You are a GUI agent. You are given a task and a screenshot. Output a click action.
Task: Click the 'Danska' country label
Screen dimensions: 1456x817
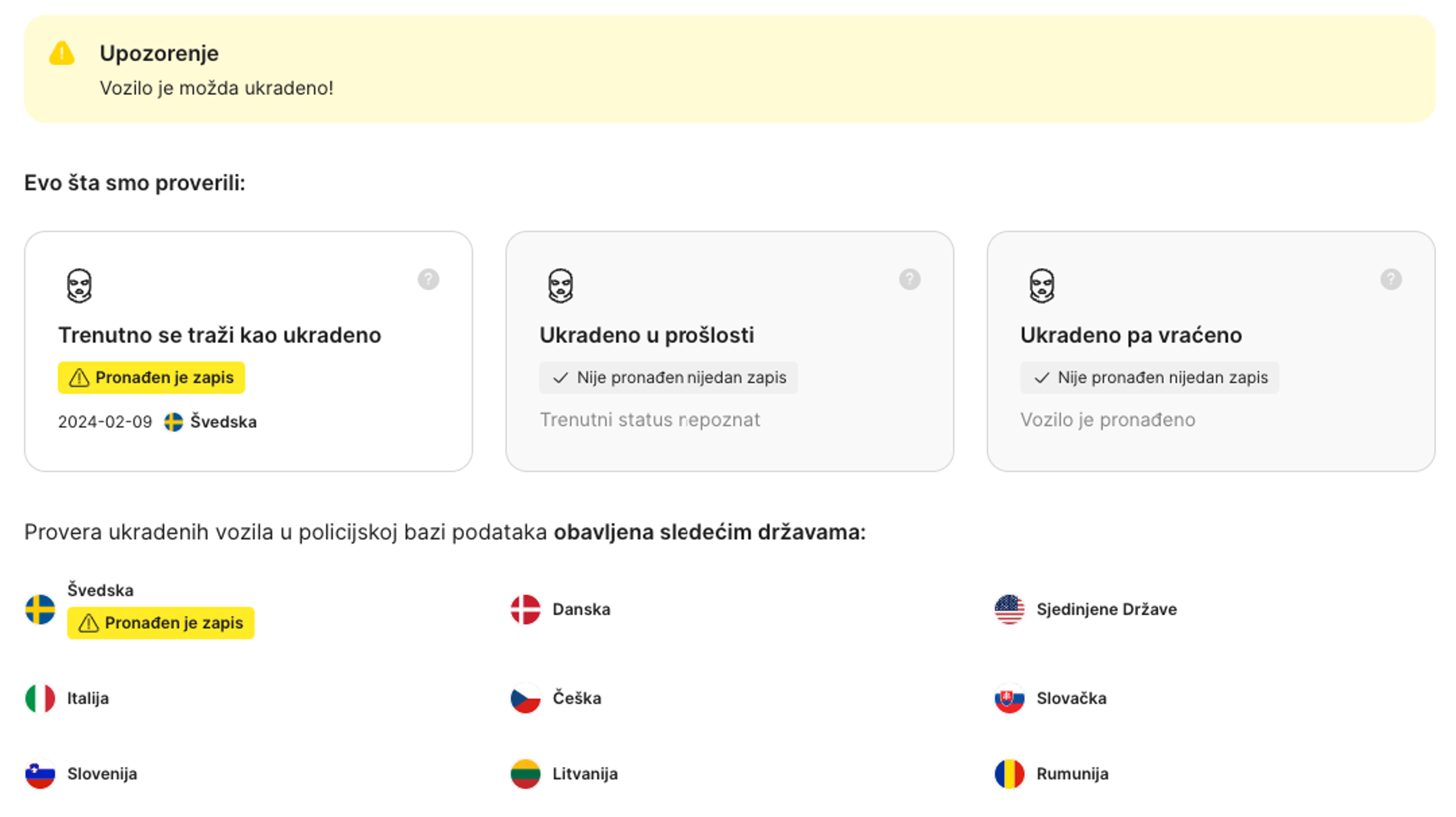[582, 610]
